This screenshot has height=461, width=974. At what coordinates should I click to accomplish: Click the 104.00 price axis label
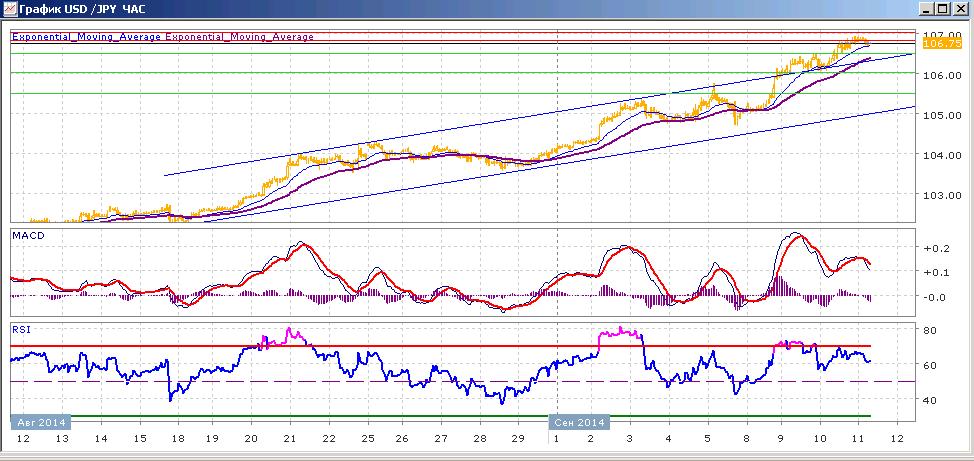(x=943, y=155)
